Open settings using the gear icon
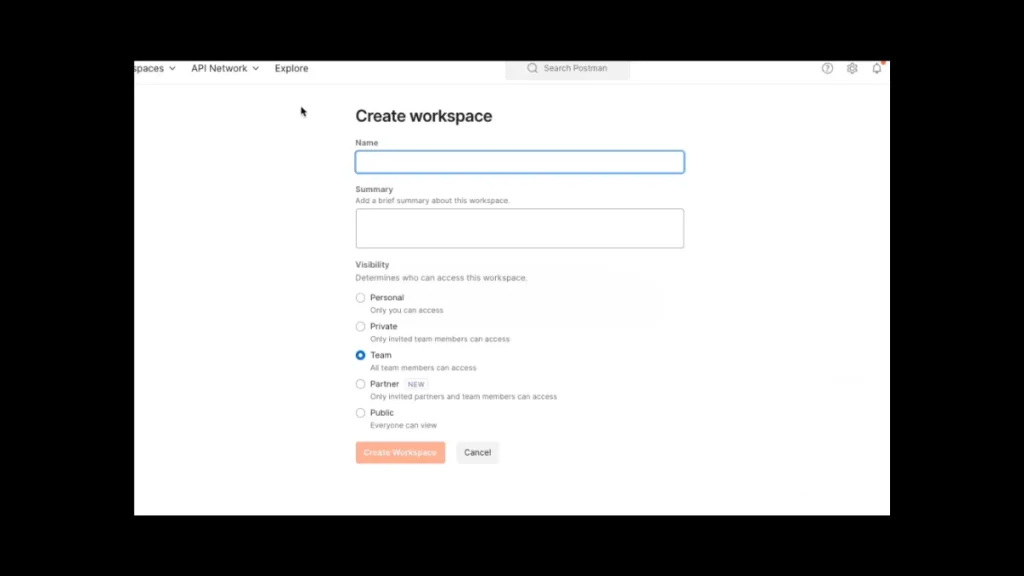This screenshot has width=1024, height=576. click(x=852, y=68)
